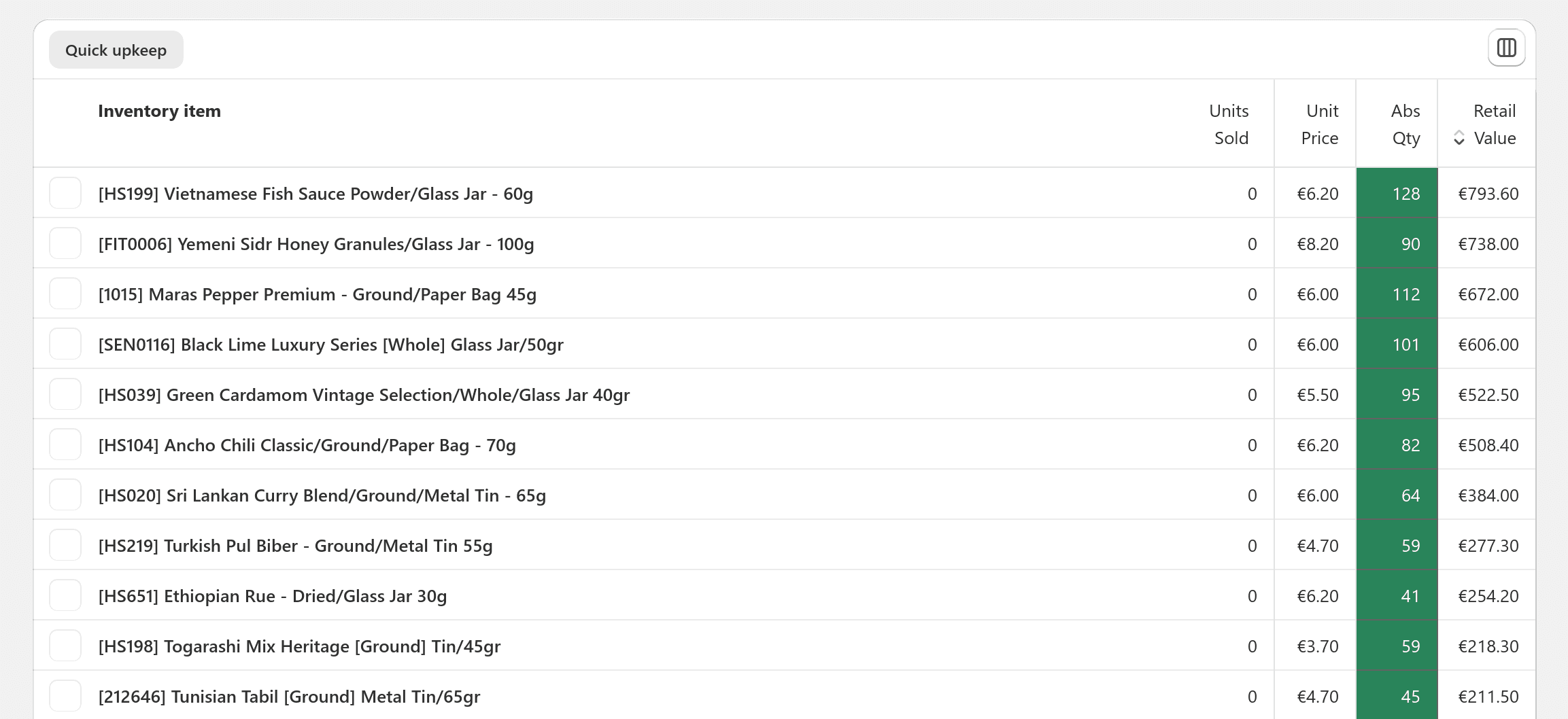The width and height of the screenshot is (1568, 719).
Task: Check the Maras Pepper Premium row
Action: pyautogui.click(x=65, y=294)
